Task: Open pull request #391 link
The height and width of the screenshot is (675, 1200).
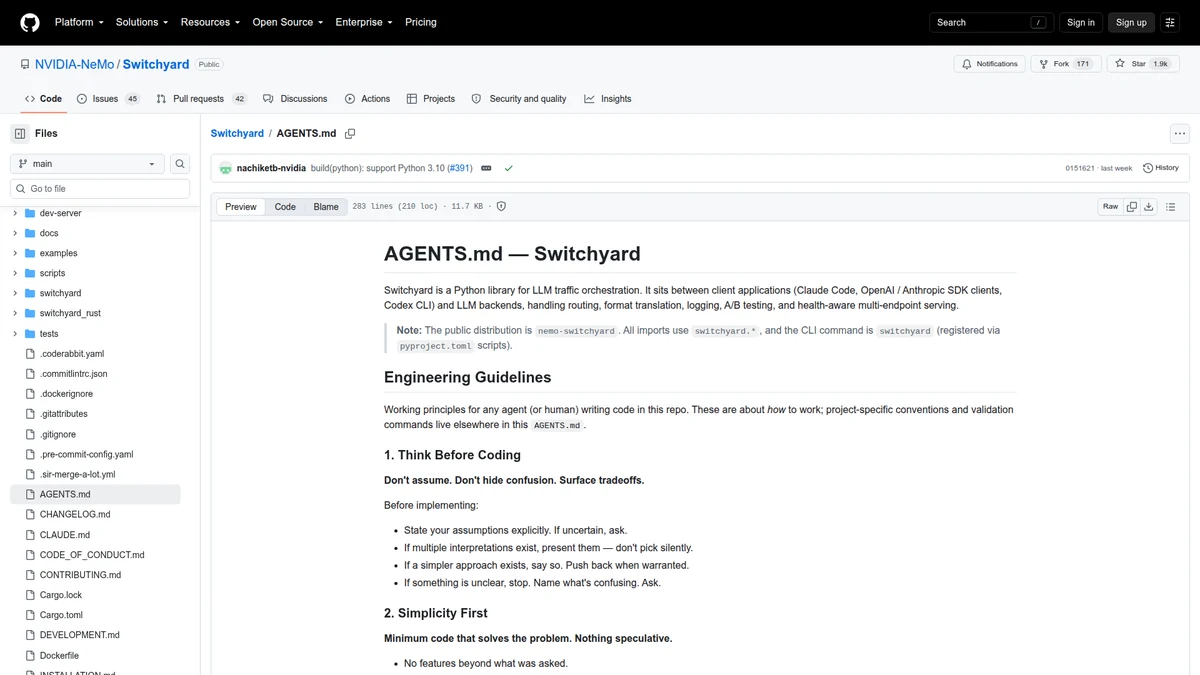Action: (460, 168)
